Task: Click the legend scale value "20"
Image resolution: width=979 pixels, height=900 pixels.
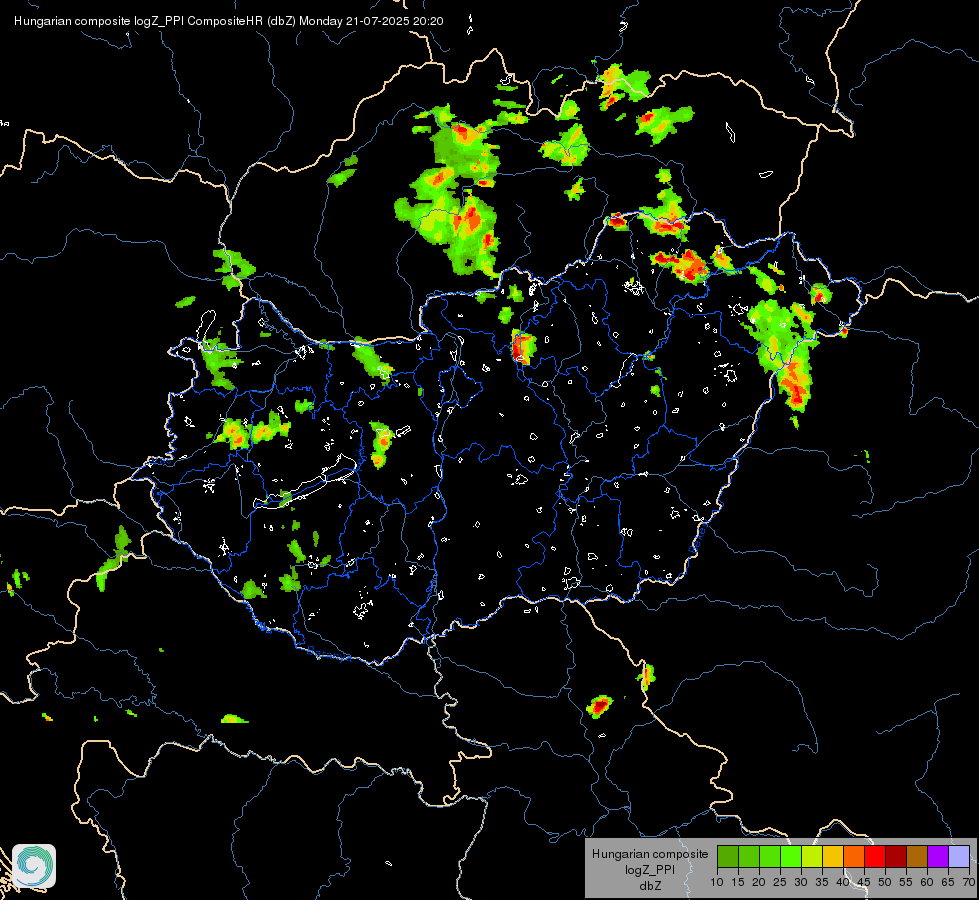Action: click(x=759, y=882)
